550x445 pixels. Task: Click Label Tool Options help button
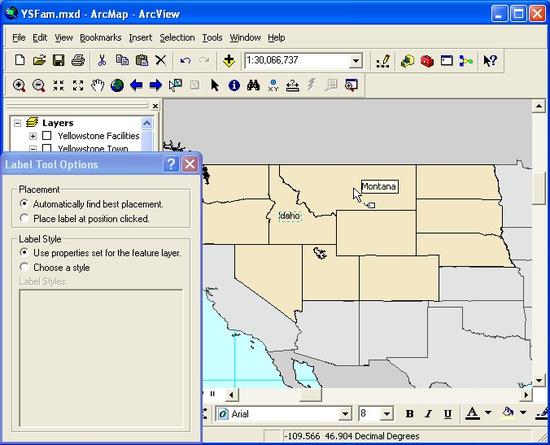coord(171,164)
